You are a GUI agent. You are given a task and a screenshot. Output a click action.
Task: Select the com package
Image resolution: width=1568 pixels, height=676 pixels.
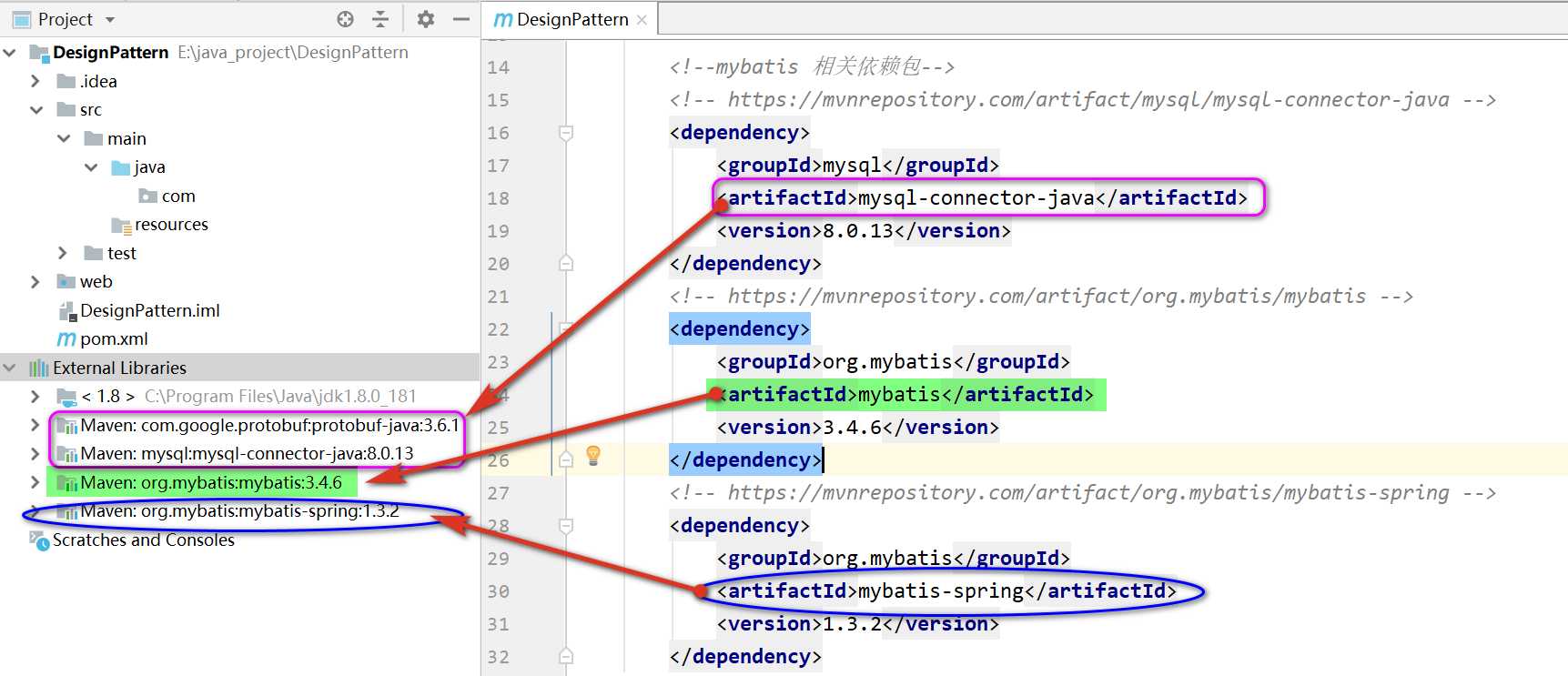(x=178, y=196)
